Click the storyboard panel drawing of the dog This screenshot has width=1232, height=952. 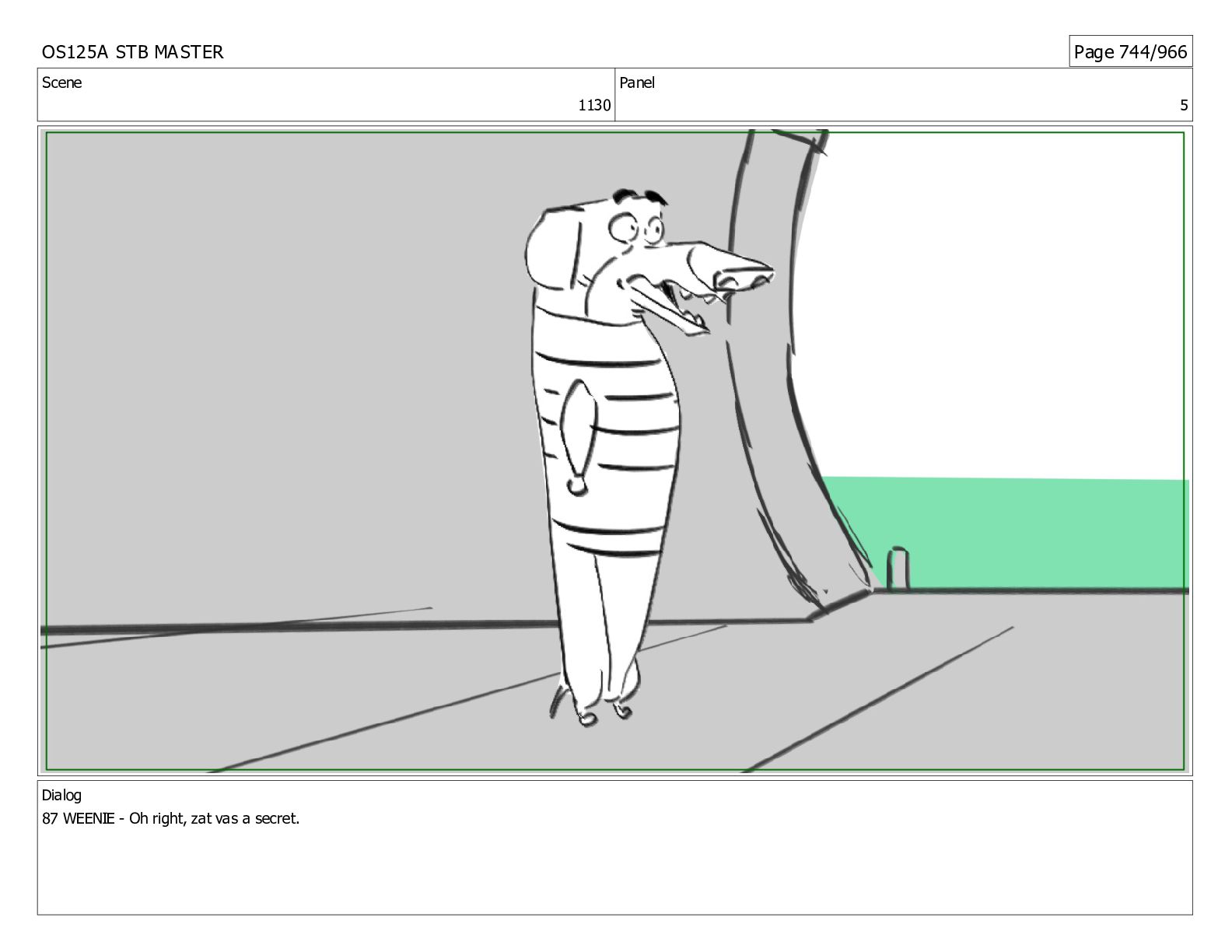[614, 450]
